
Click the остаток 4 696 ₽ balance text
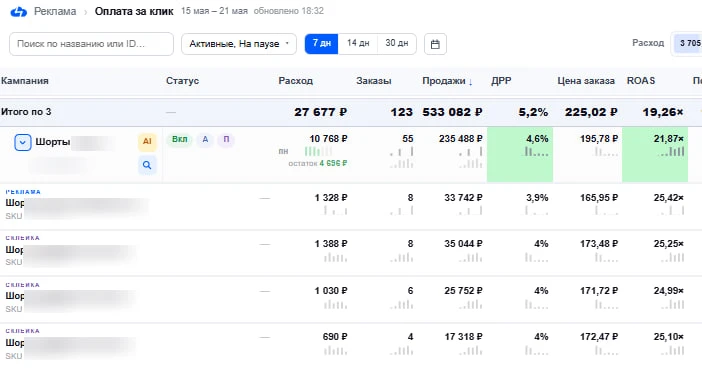tap(317, 163)
